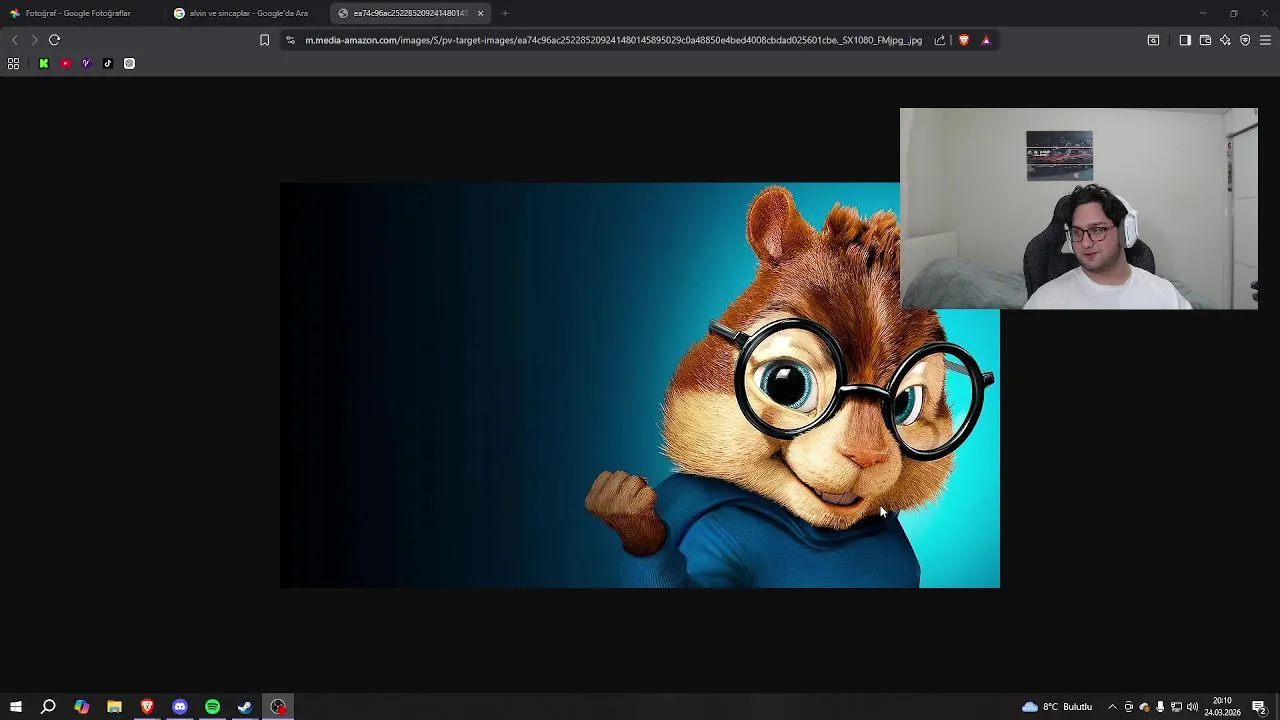Open site settings icon in address bar

290,40
